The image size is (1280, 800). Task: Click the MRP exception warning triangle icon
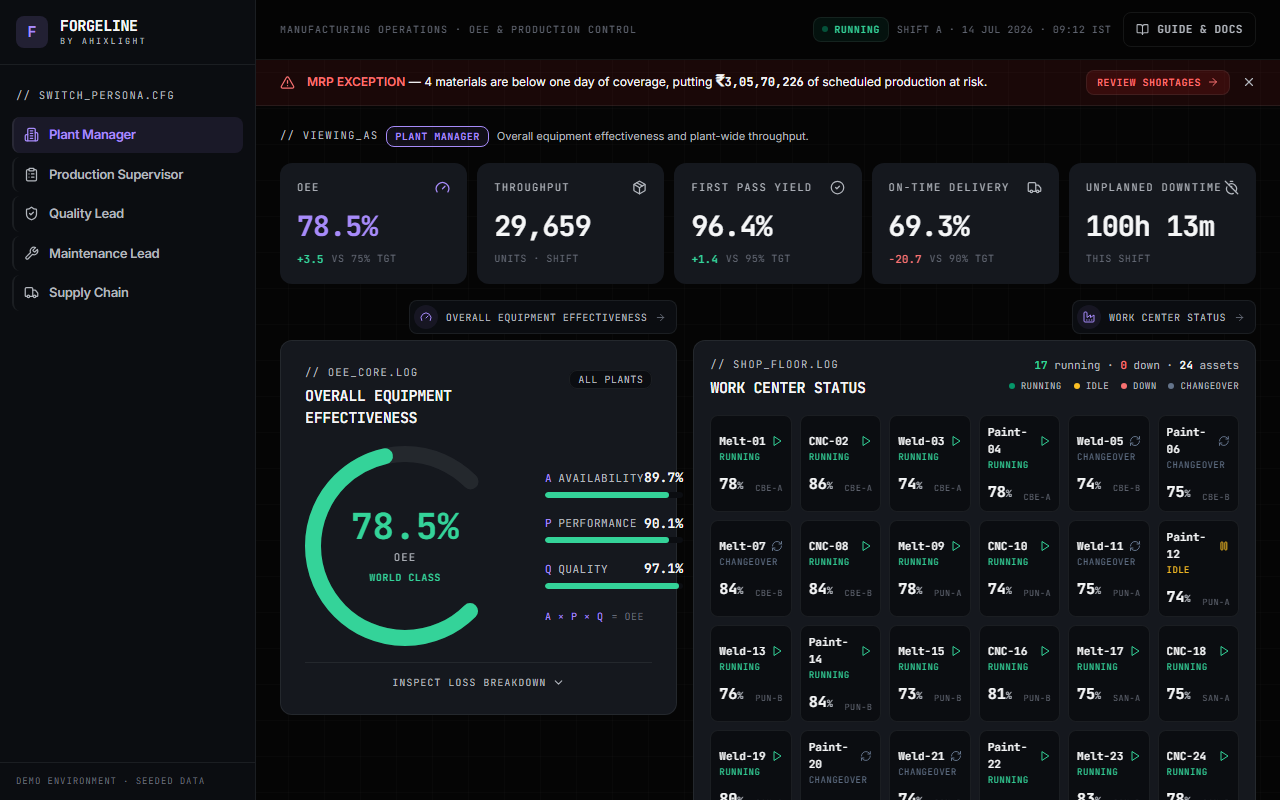pos(288,83)
